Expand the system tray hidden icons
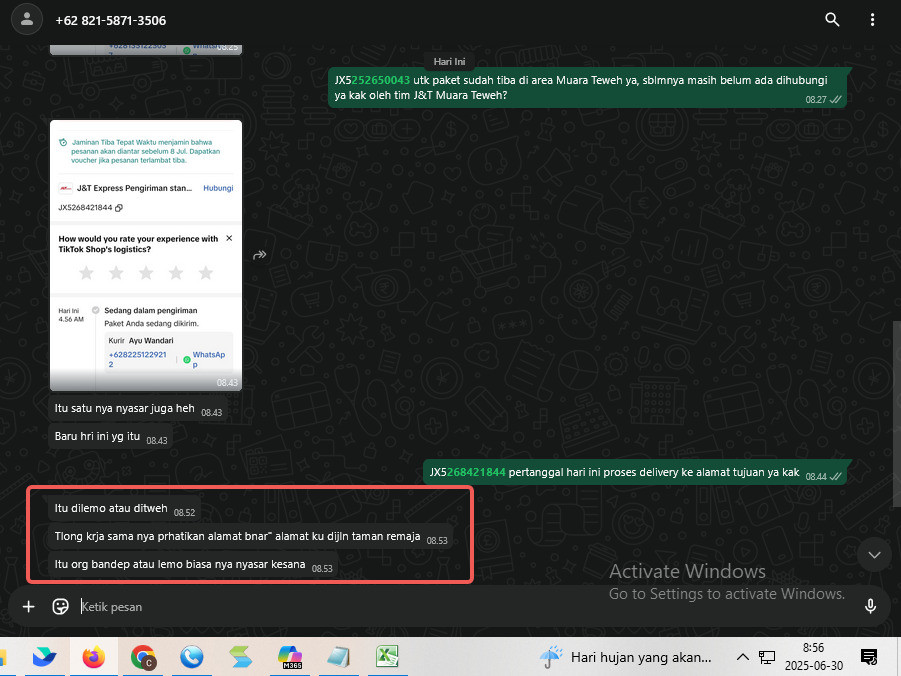Screen dimensions: 901x676 pos(742,656)
